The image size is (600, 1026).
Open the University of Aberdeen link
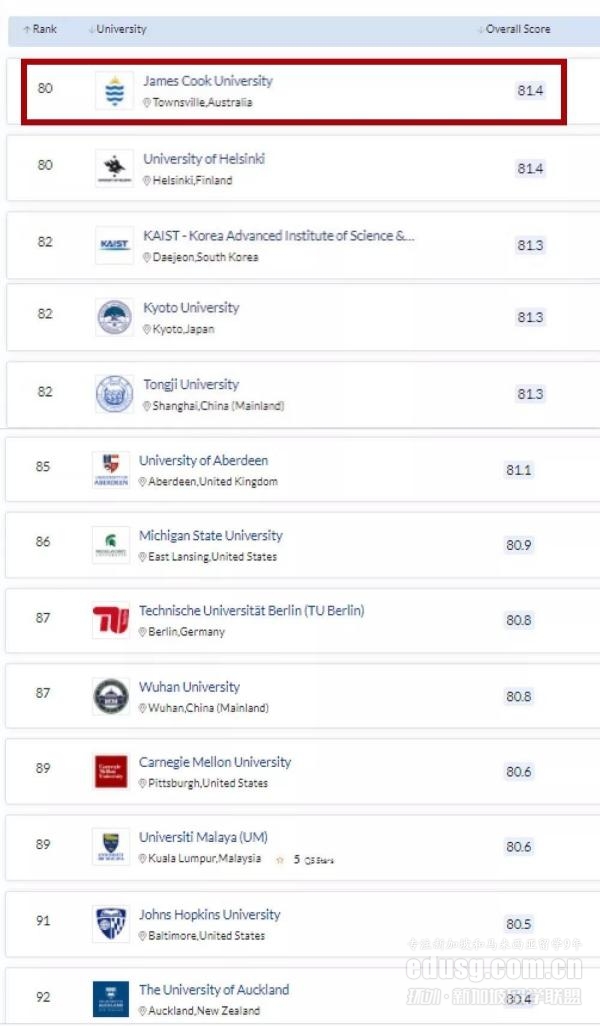pyautogui.click(x=203, y=461)
